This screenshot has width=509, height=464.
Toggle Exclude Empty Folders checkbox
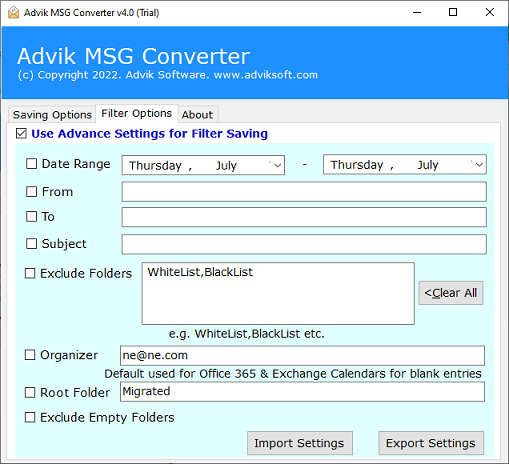[x=30, y=417]
